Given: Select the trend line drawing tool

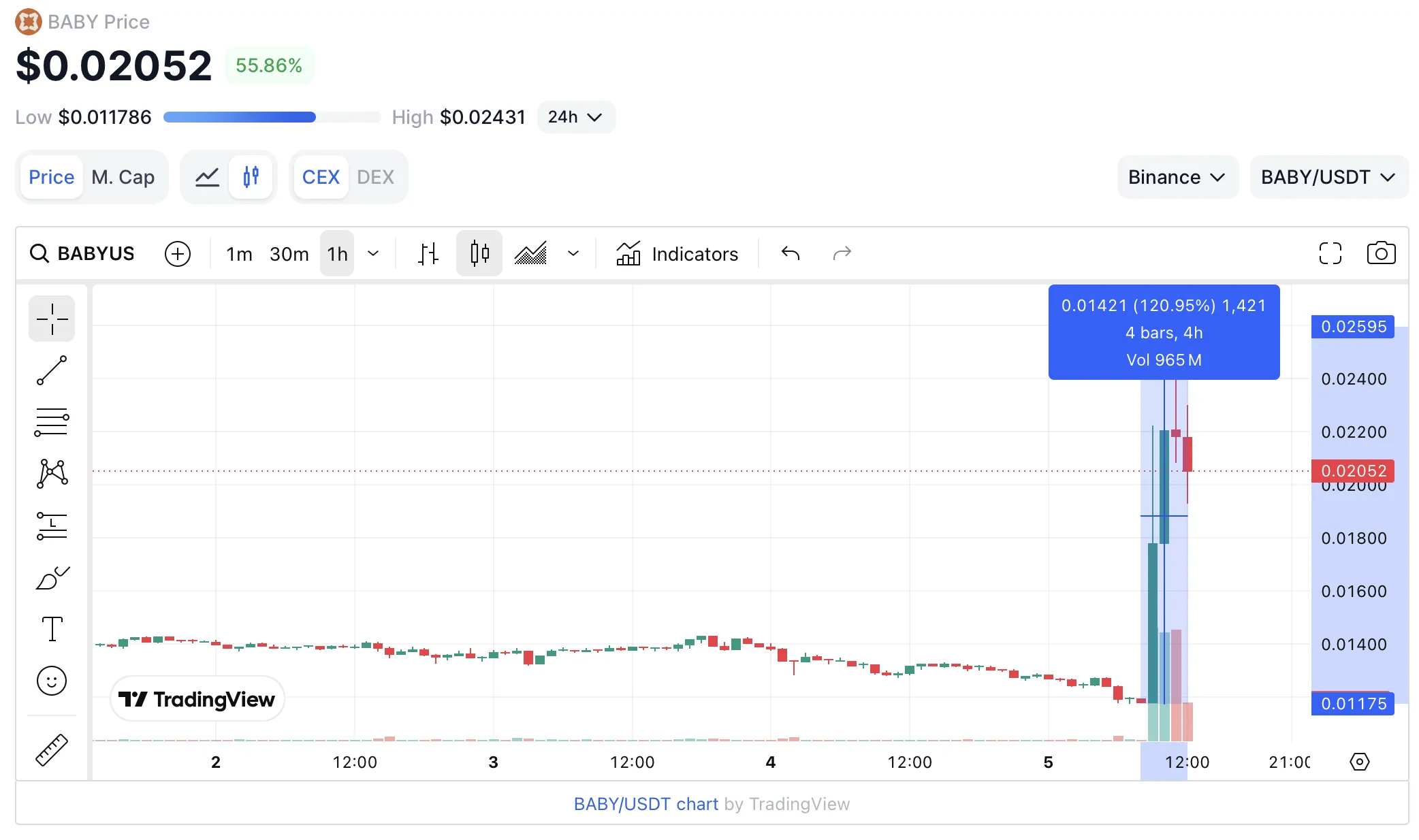Looking at the screenshot, I should (52, 370).
